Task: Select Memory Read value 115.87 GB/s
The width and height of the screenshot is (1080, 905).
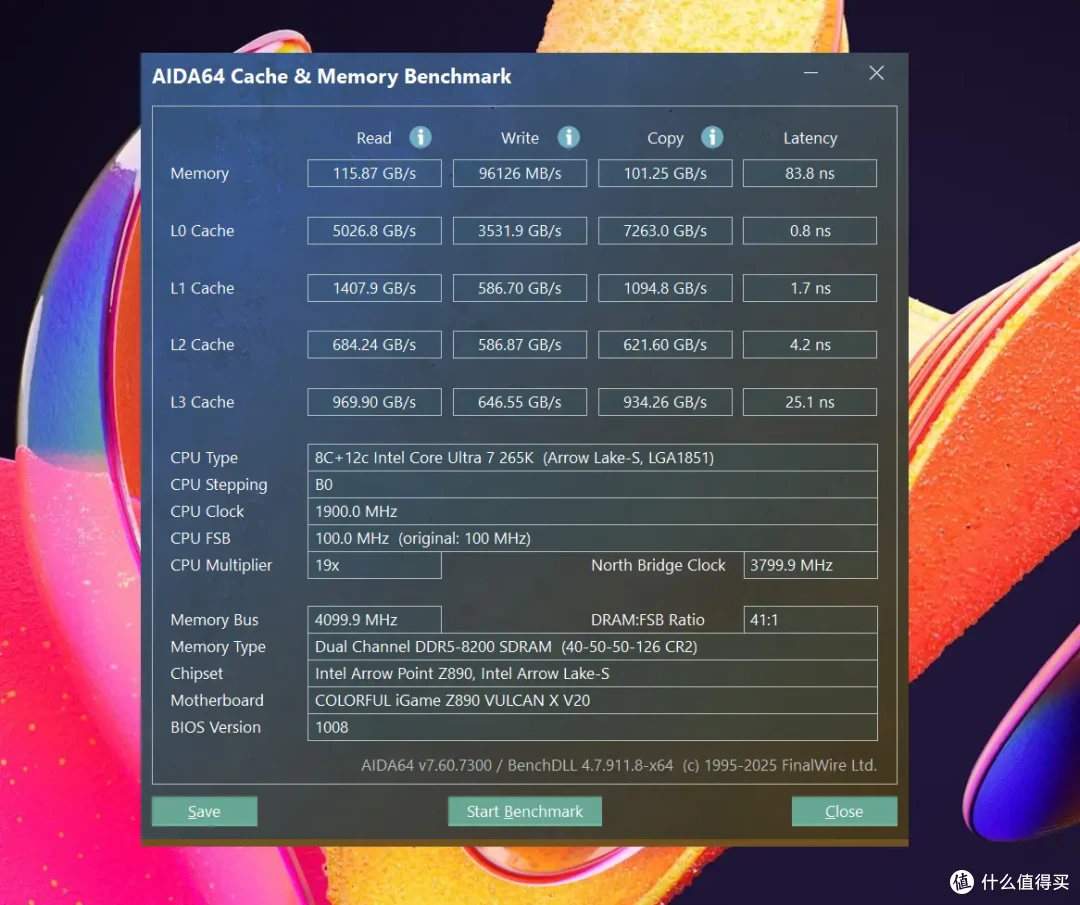Action: 375,174
